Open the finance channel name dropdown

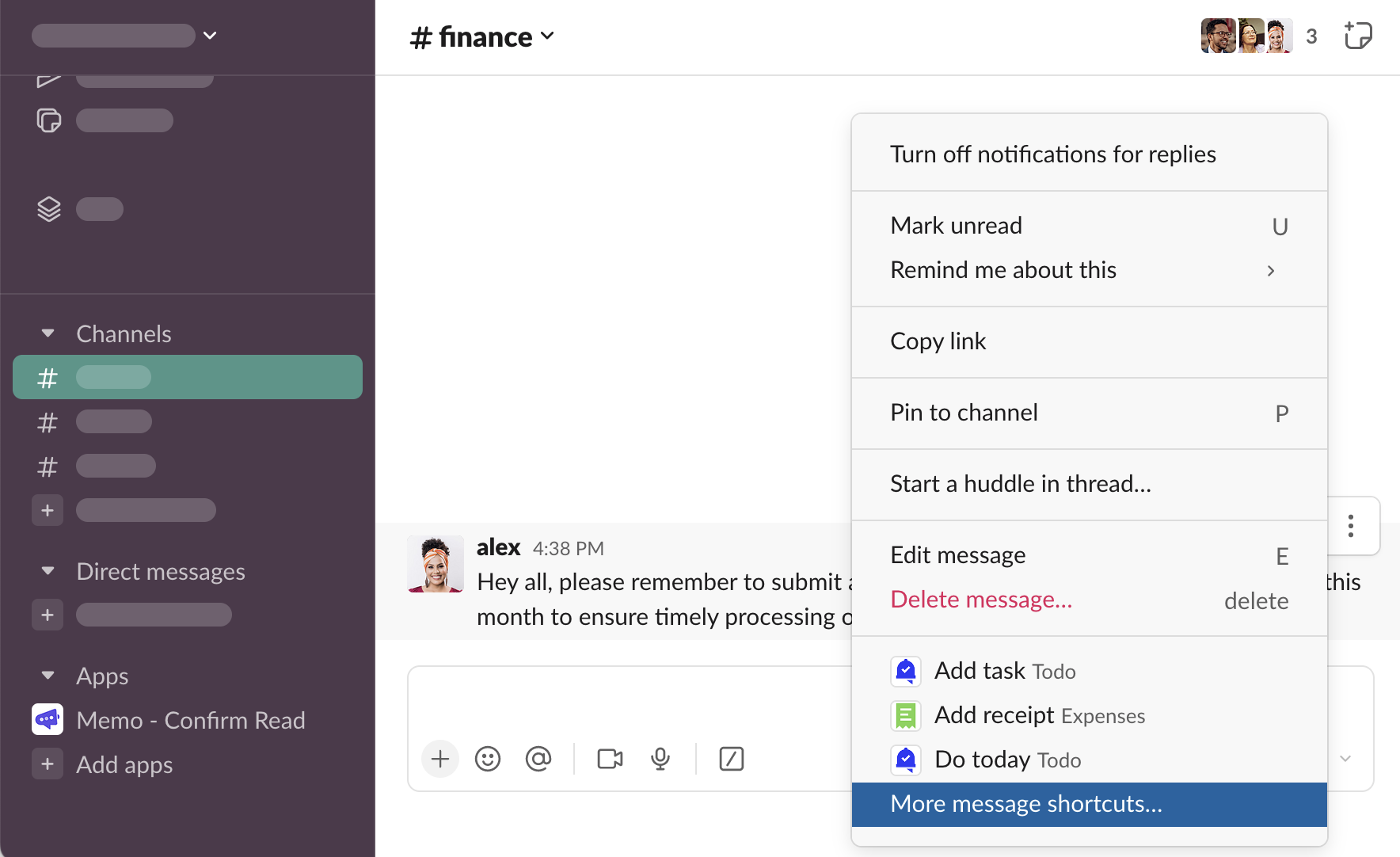[482, 36]
